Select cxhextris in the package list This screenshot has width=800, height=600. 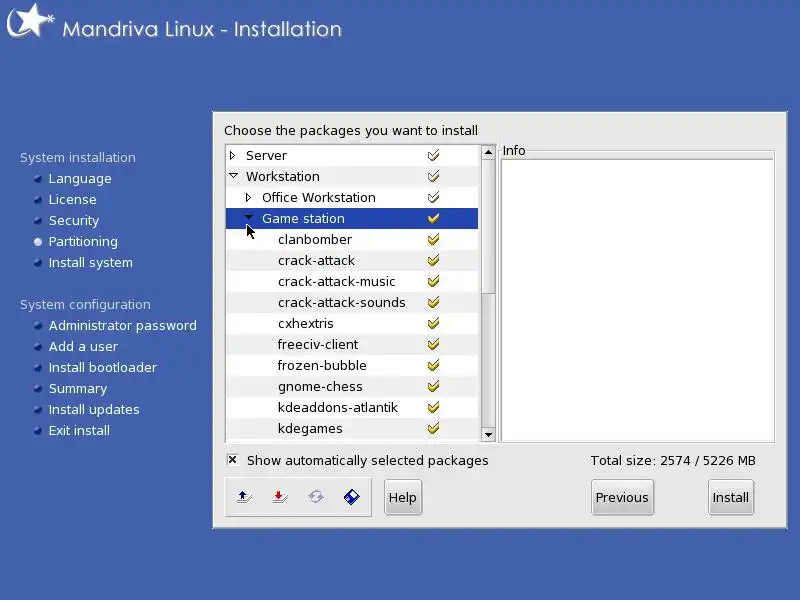coord(306,323)
